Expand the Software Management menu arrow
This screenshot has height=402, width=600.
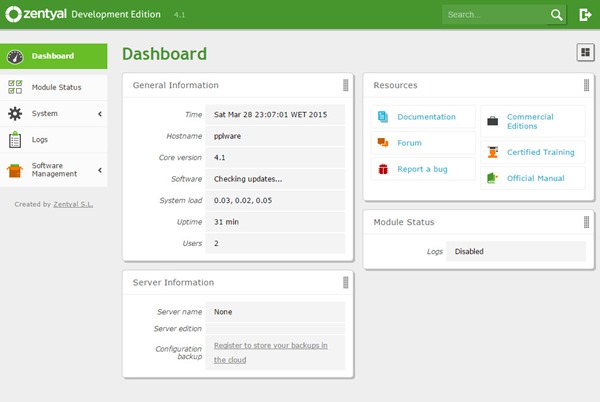(100, 170)
